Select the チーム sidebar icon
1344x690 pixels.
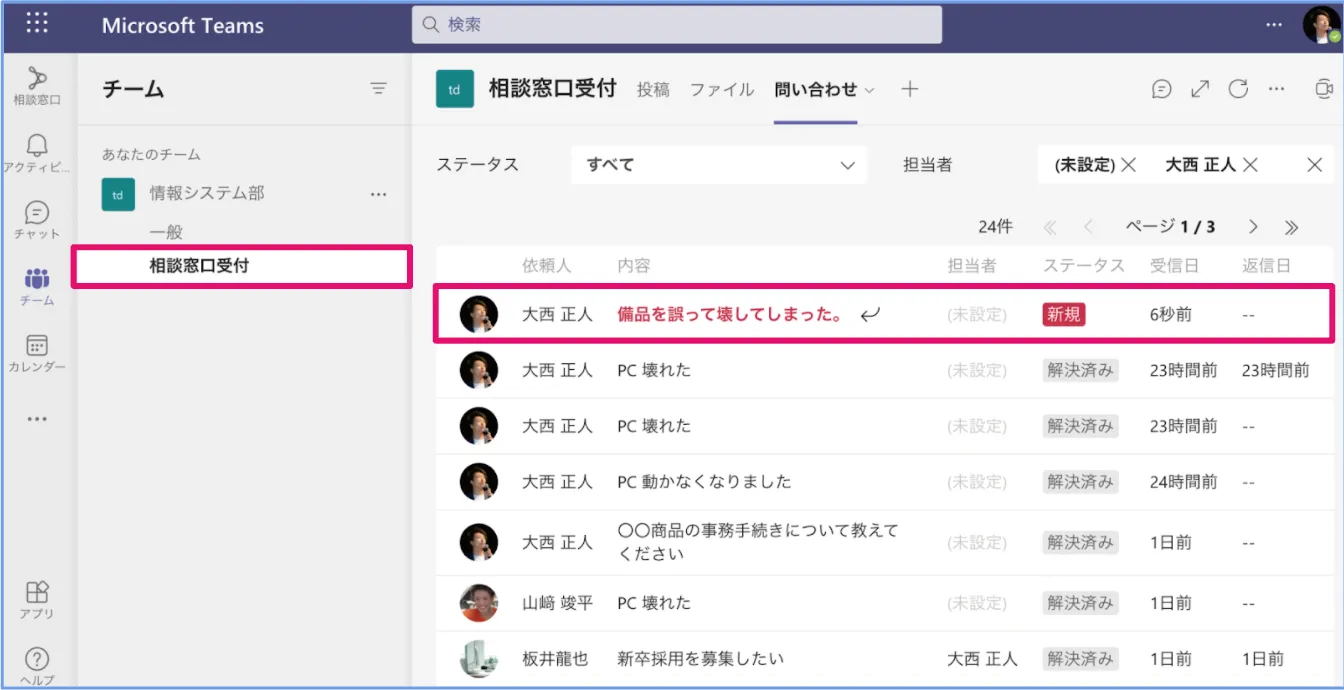(37, 287)
